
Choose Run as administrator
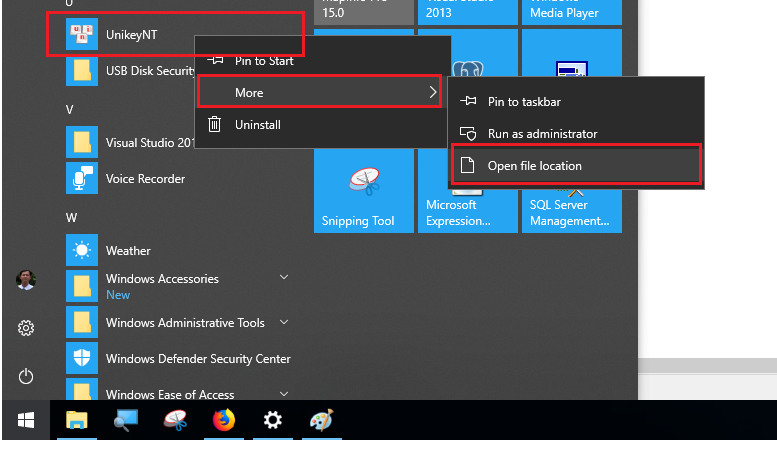[x=576, y=133]
